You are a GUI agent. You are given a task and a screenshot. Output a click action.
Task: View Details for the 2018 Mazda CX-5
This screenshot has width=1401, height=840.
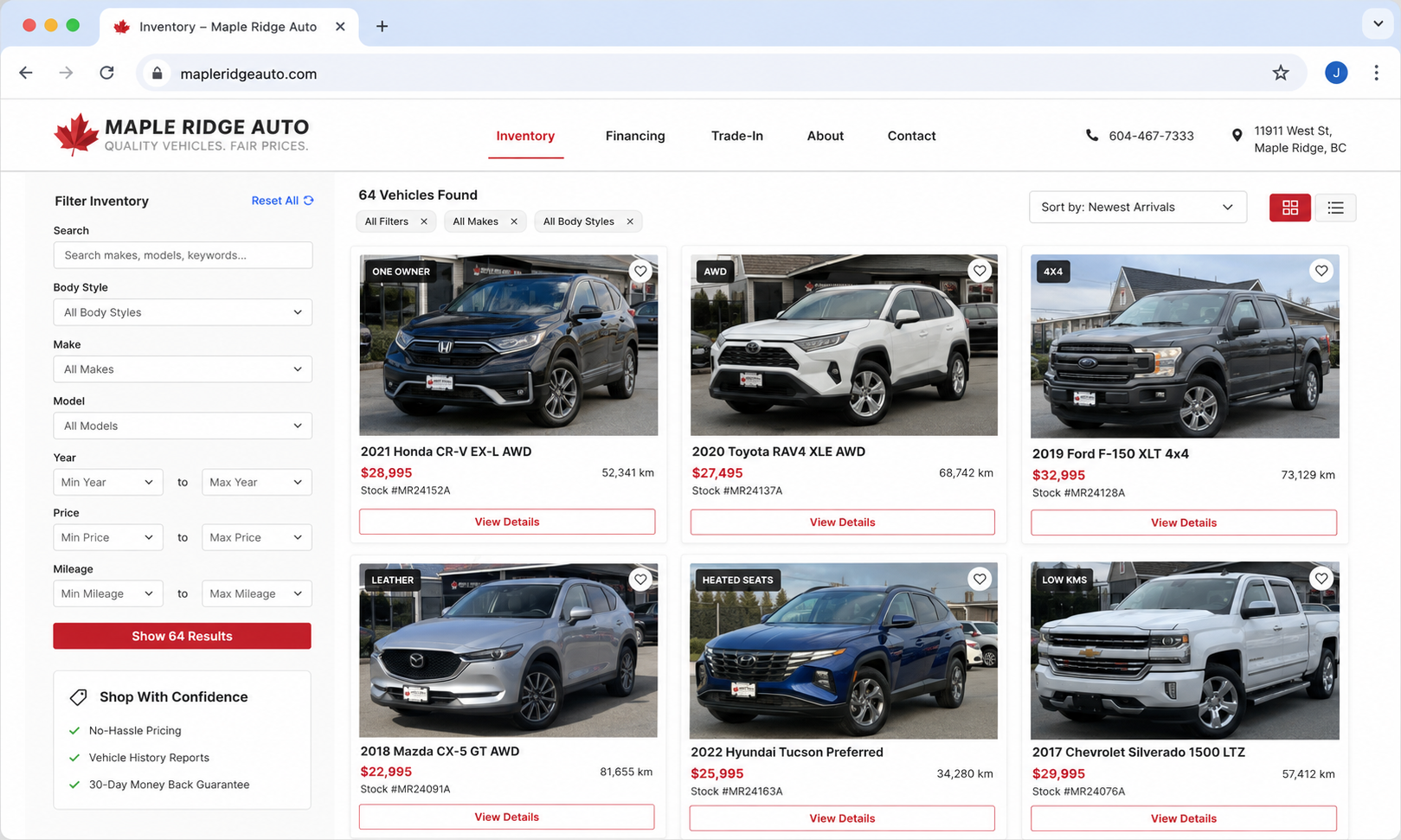pos(507,817)
